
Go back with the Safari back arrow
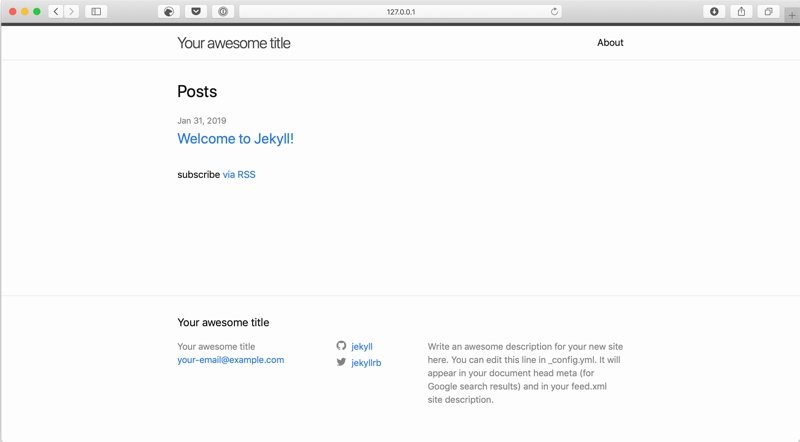56,11
